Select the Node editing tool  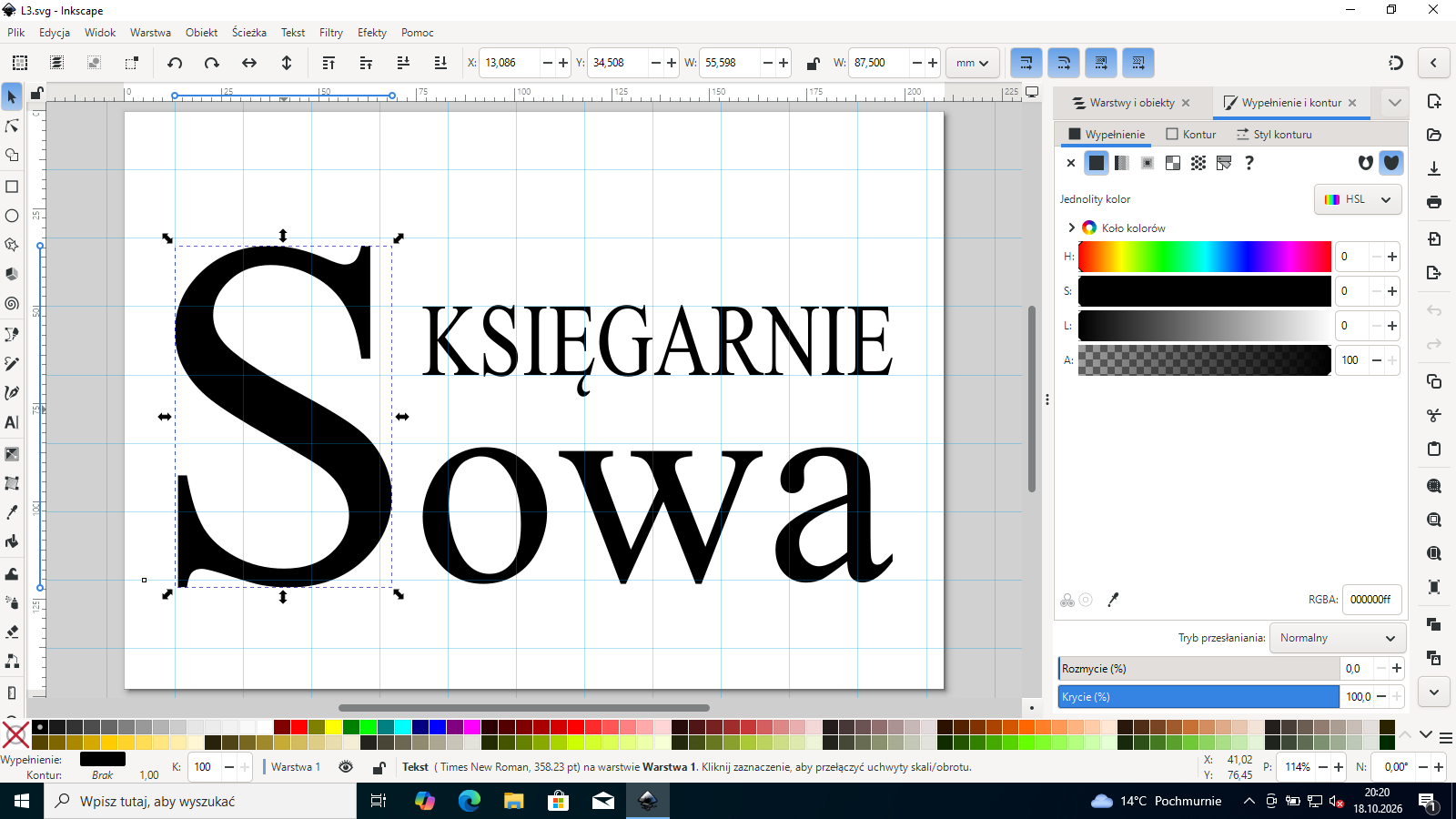click(12, 126)
